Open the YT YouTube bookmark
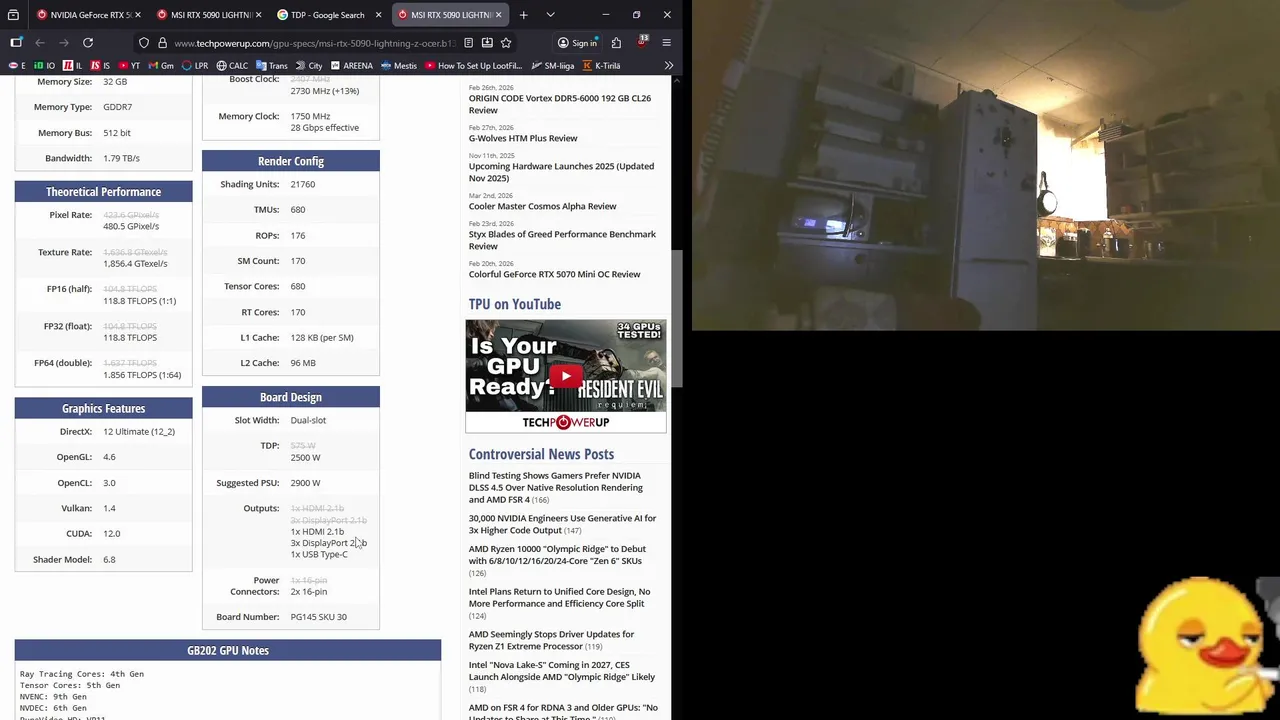Screen dimensions: 1280x720 [x=130, y=66]
